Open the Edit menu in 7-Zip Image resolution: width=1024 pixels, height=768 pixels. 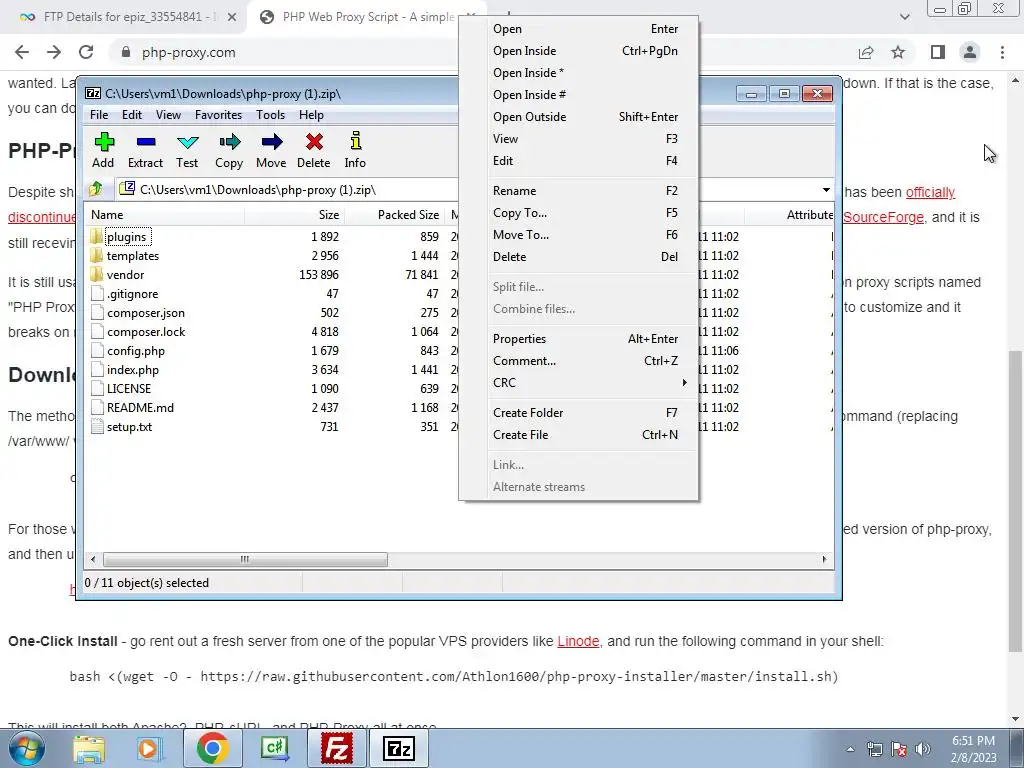[x=132, y=115]
